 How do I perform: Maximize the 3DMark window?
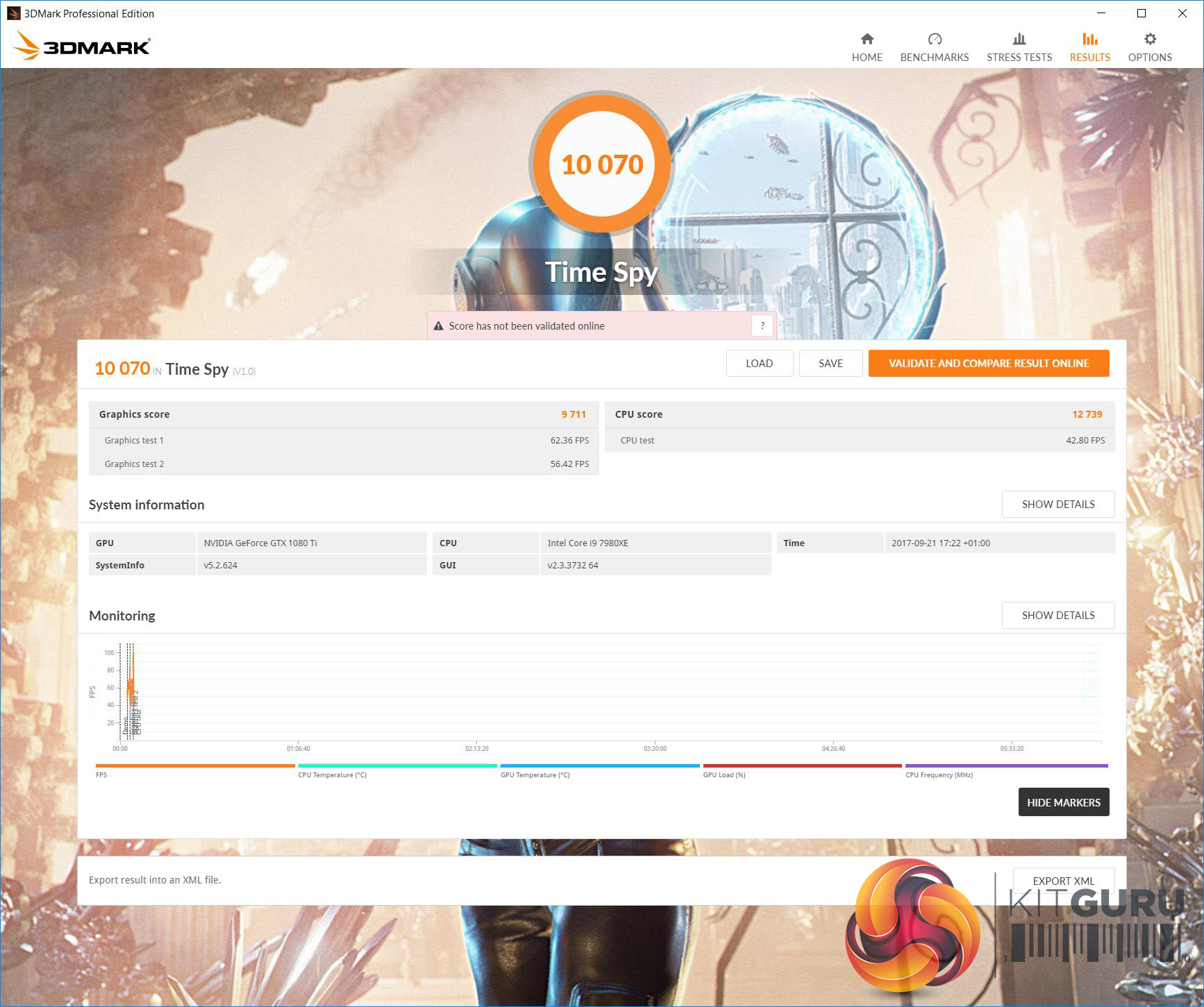click(x=1142, y=13)
